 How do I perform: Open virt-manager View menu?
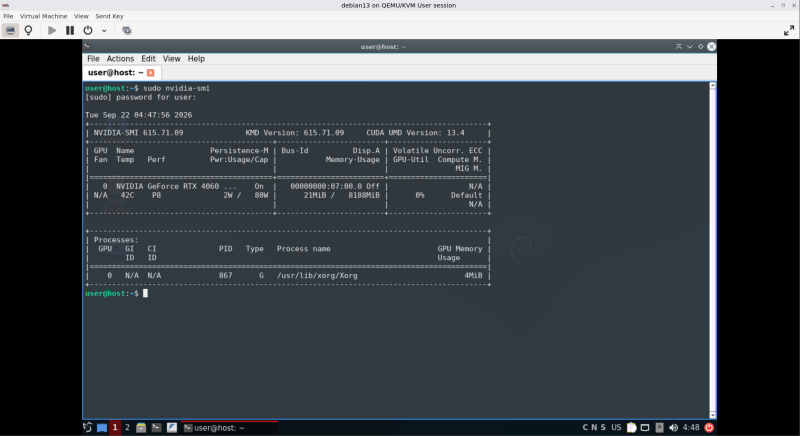(x=81, y=16)
